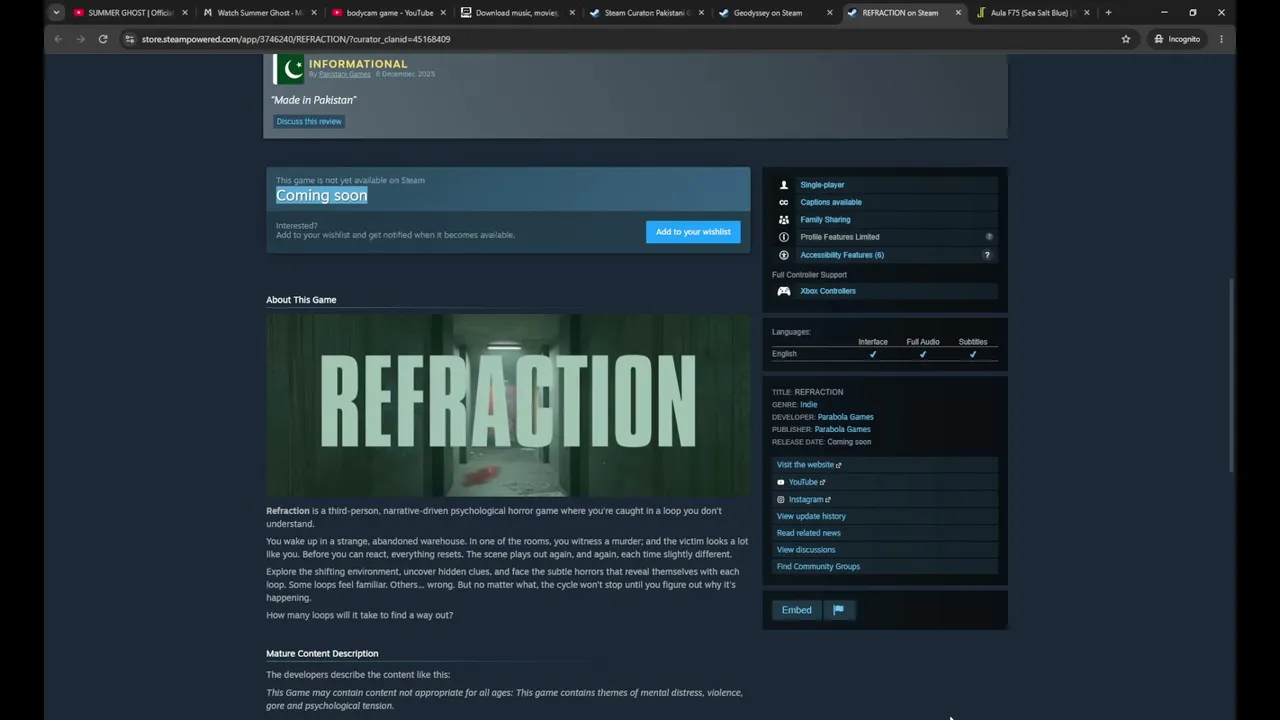This screenshot has height=720, width=1280.
Task: Bookmark this page with the star icon
Action: [1126, 39]
